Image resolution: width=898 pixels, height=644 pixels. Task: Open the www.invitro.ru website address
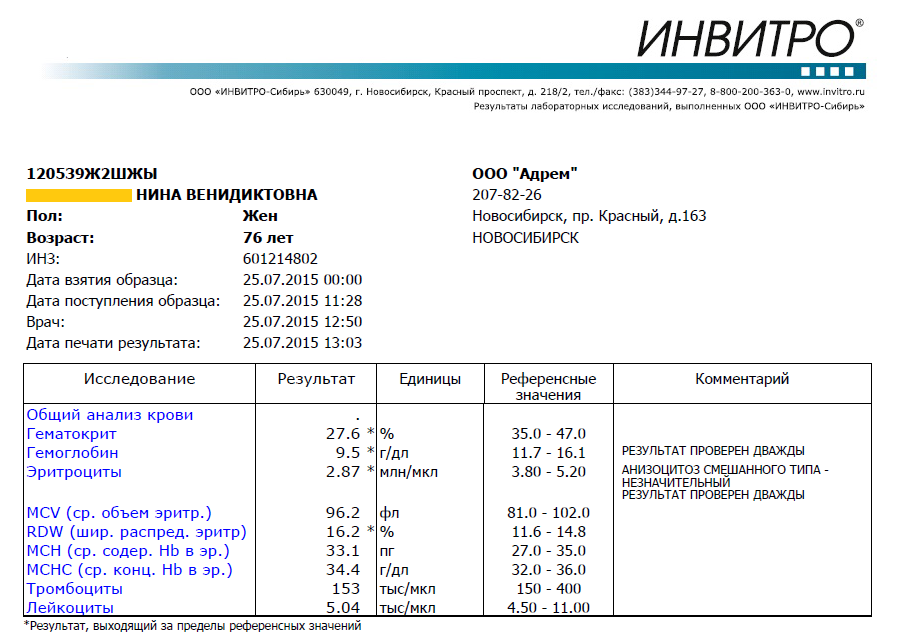830,92
